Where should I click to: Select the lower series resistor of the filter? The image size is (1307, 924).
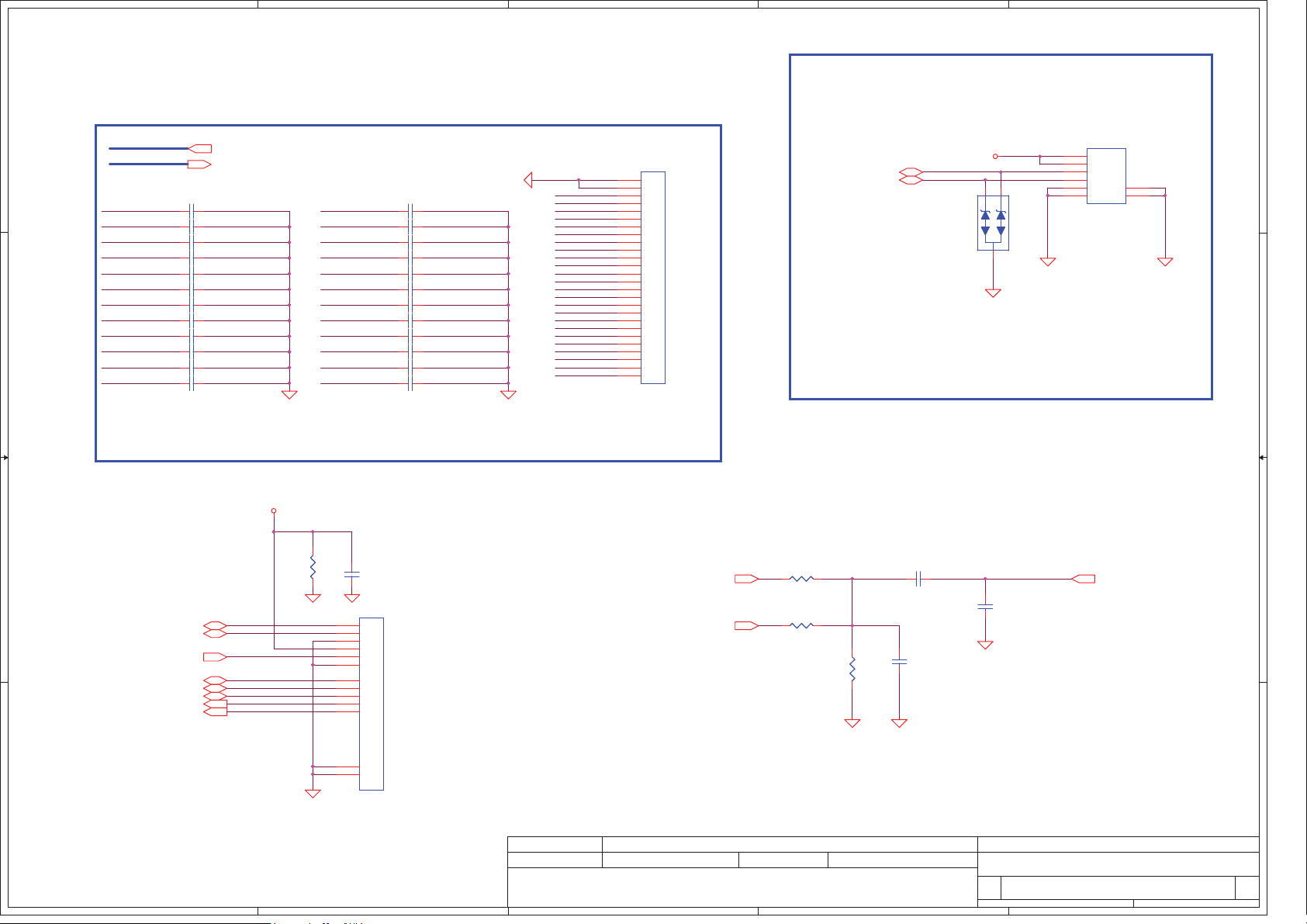click(x=801, y=625)
